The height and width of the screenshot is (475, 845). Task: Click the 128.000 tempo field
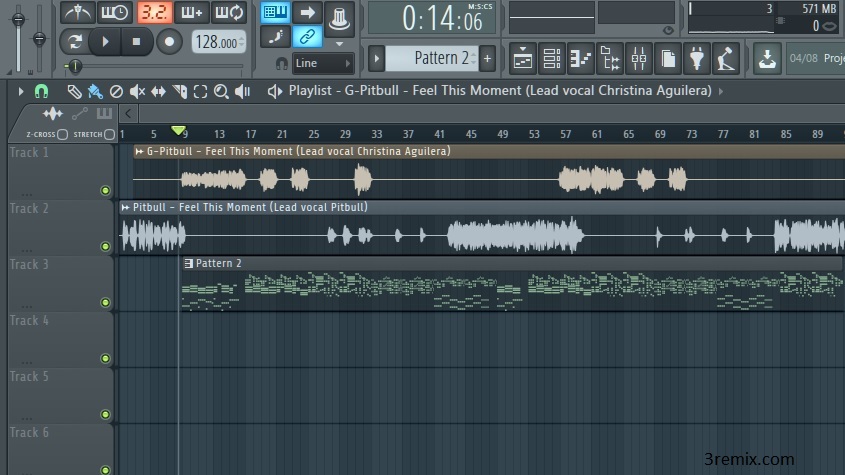(x=219, y=42)
